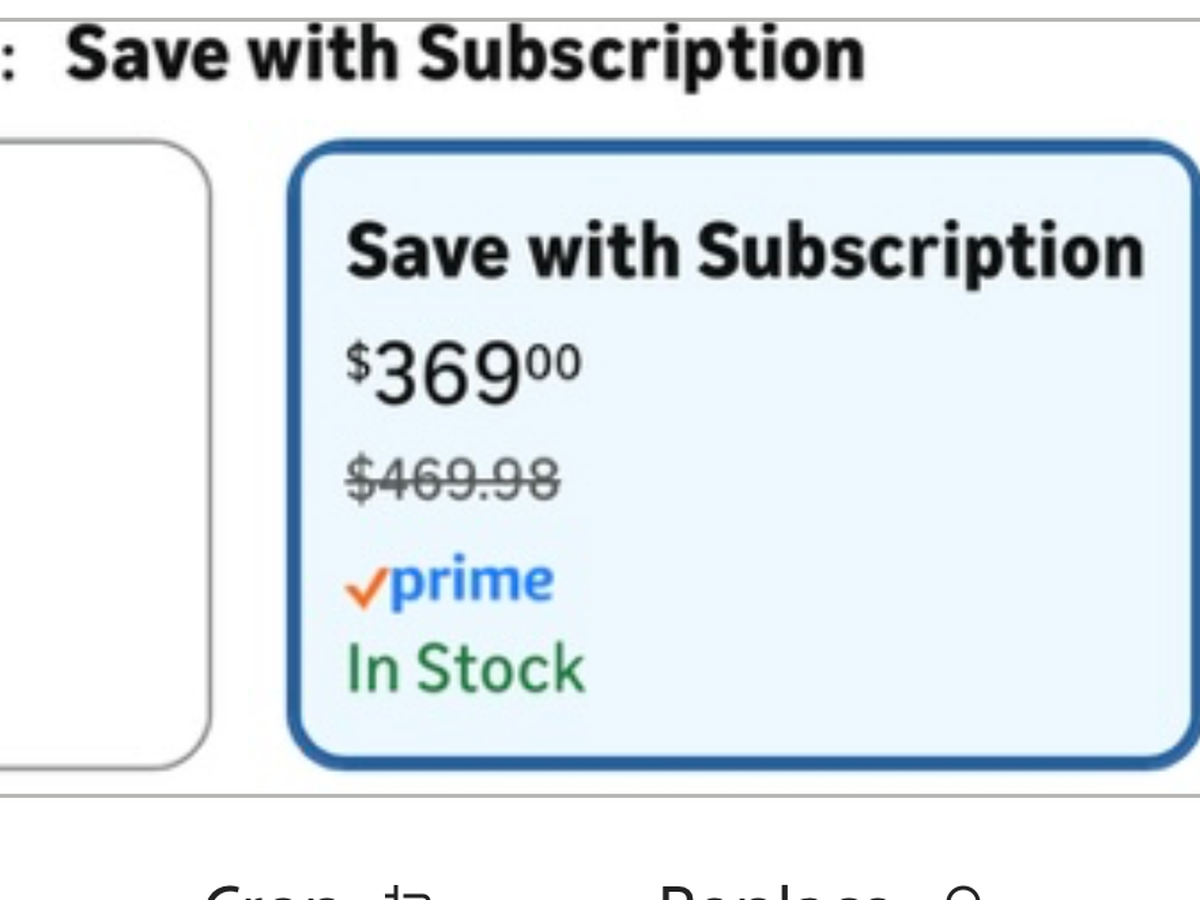Click the orange Prime checkmark icon
This screenshot has width=1200, height=900.
point(365,588)
